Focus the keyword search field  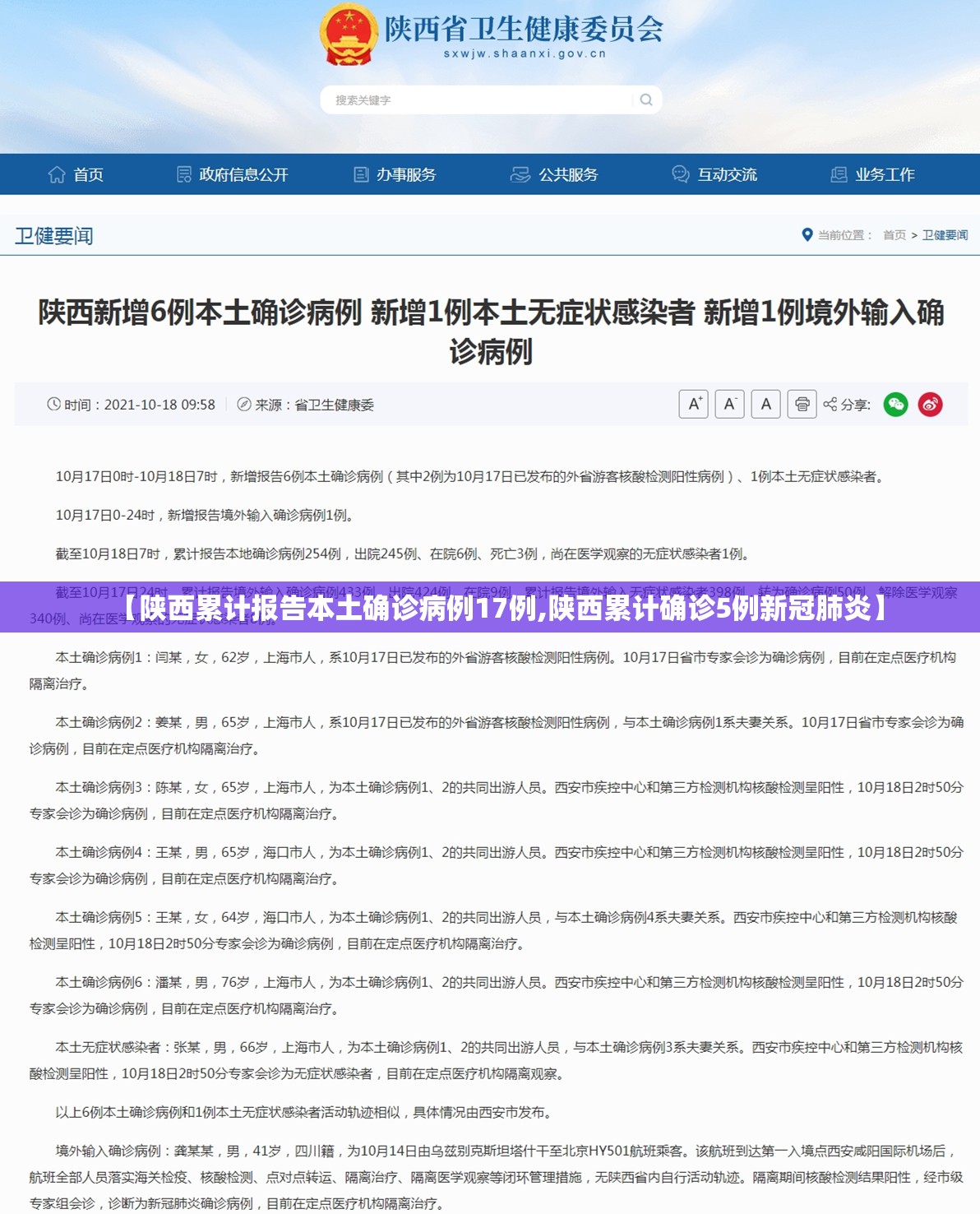coord(491,100)
